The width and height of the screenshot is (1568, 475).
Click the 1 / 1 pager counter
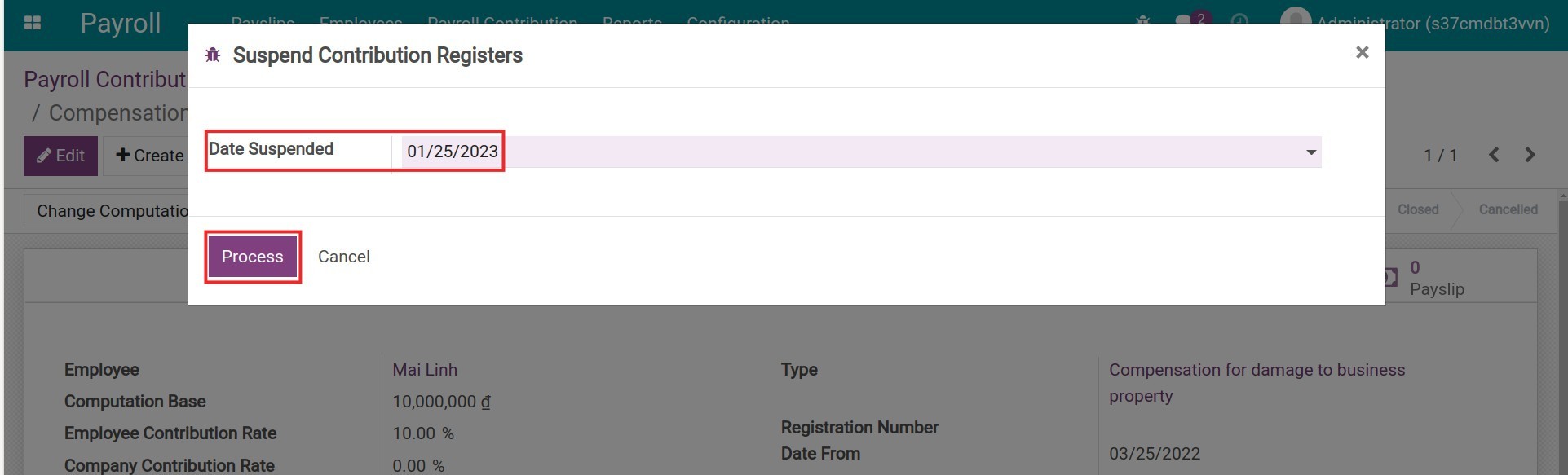pos(1440,155)
